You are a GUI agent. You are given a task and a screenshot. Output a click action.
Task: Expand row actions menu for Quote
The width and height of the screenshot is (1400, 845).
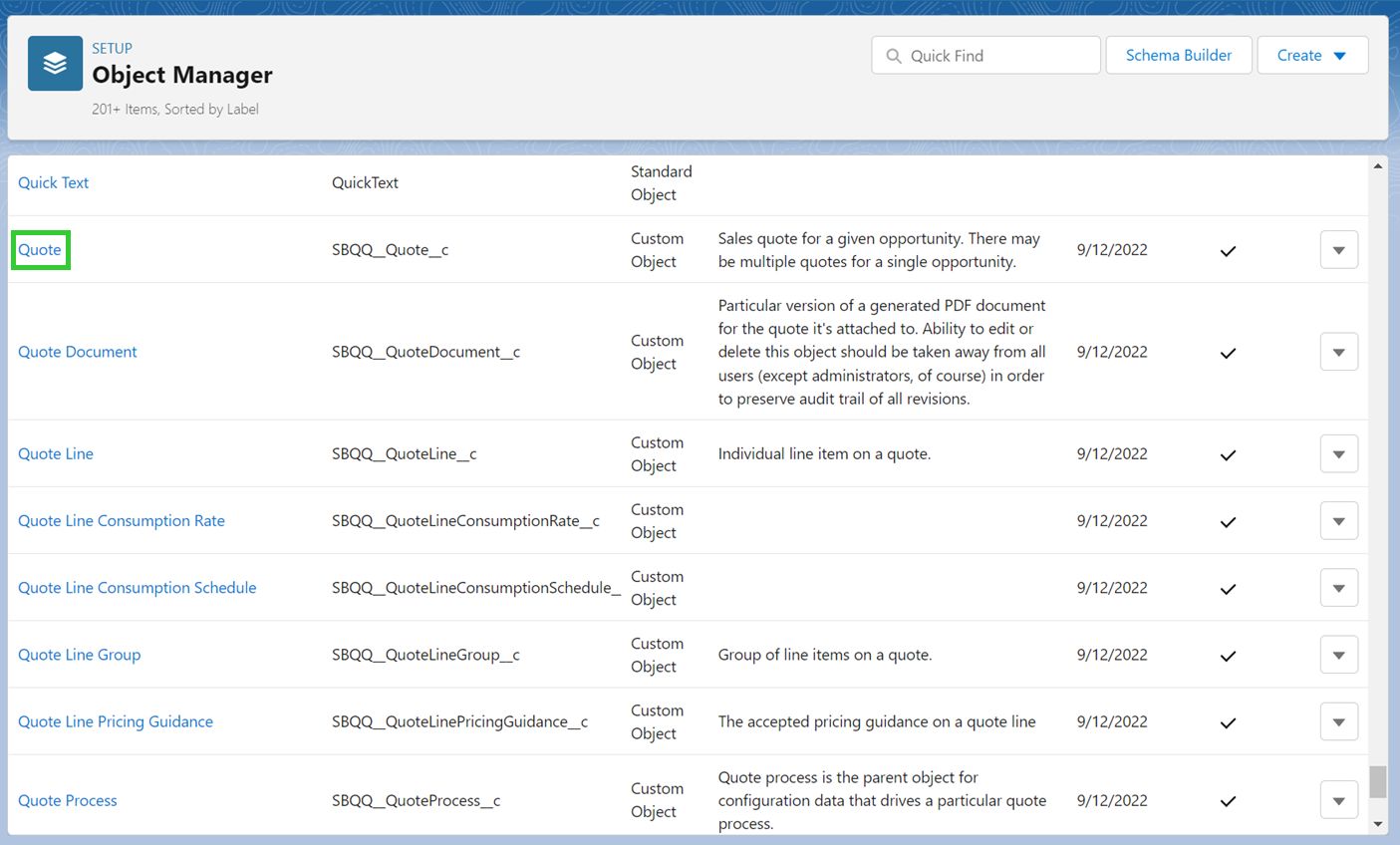pos(1339,250)
